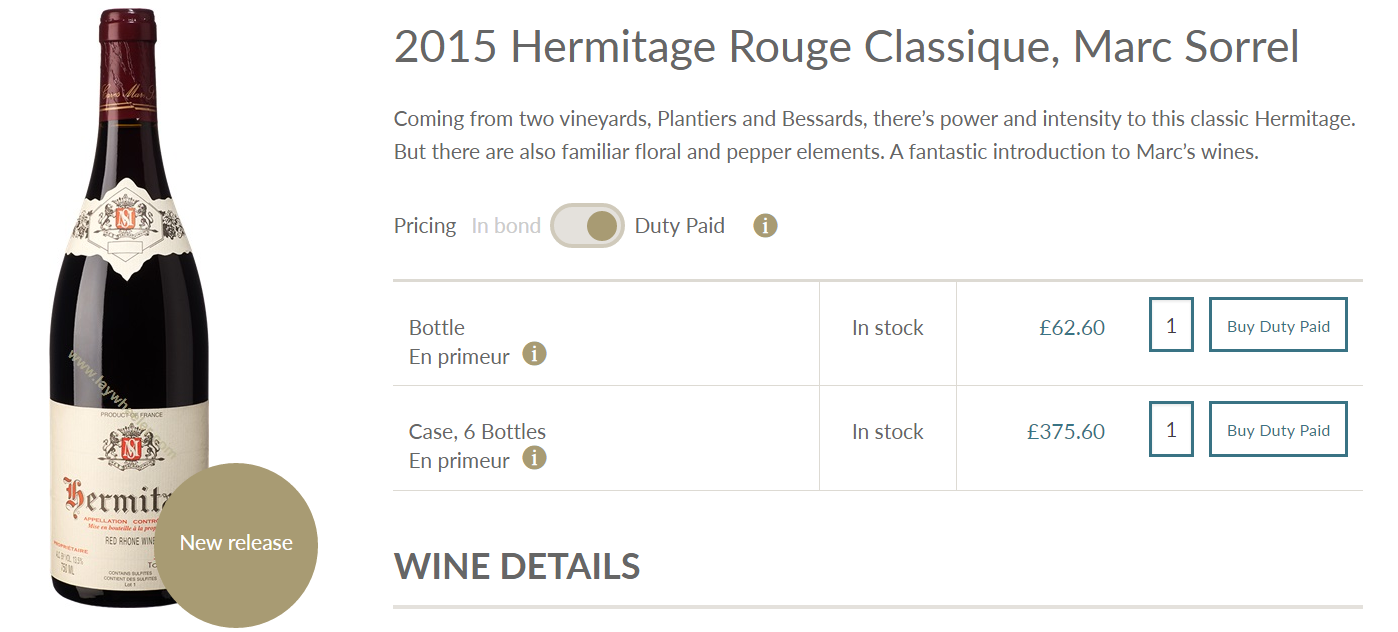Viewport: 1398px width, 632px height.
Task: Click the WINE DETAILS section heading
Action: click(x=517, y=567)
